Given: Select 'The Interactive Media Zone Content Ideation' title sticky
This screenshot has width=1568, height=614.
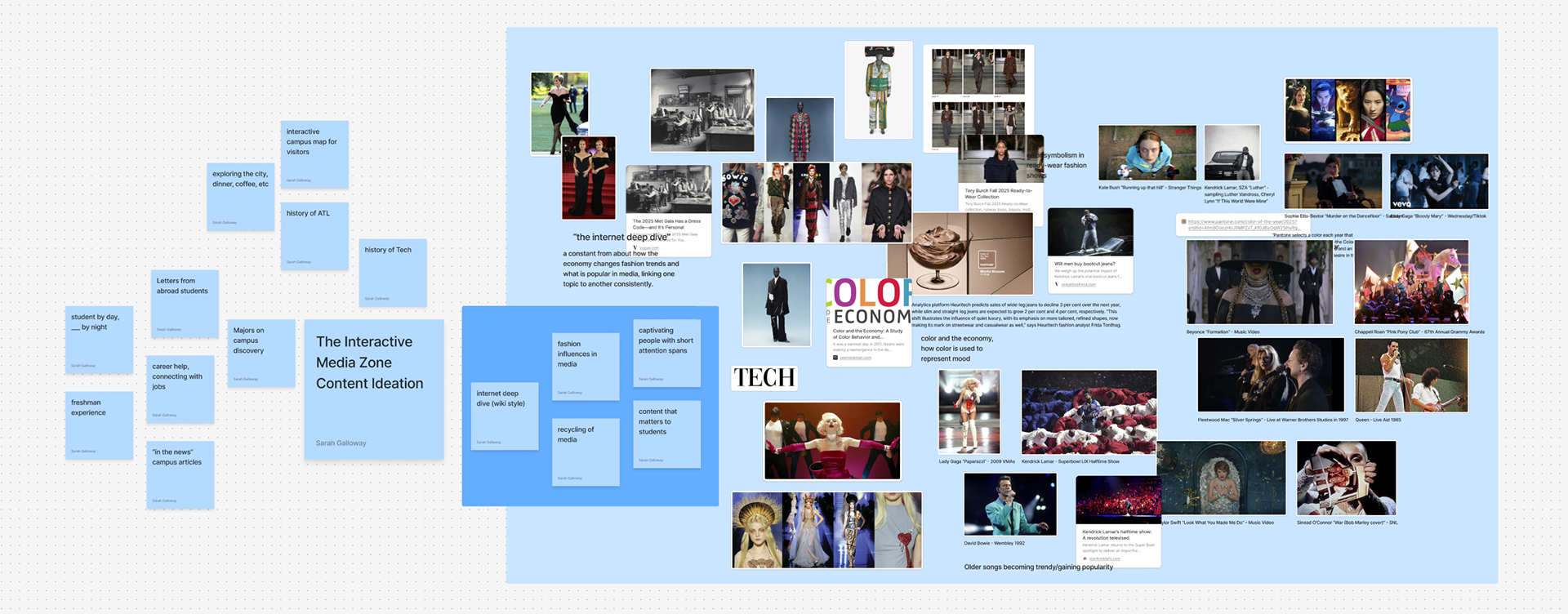Looking at the screenshot, I should click(x=374, y=389).
